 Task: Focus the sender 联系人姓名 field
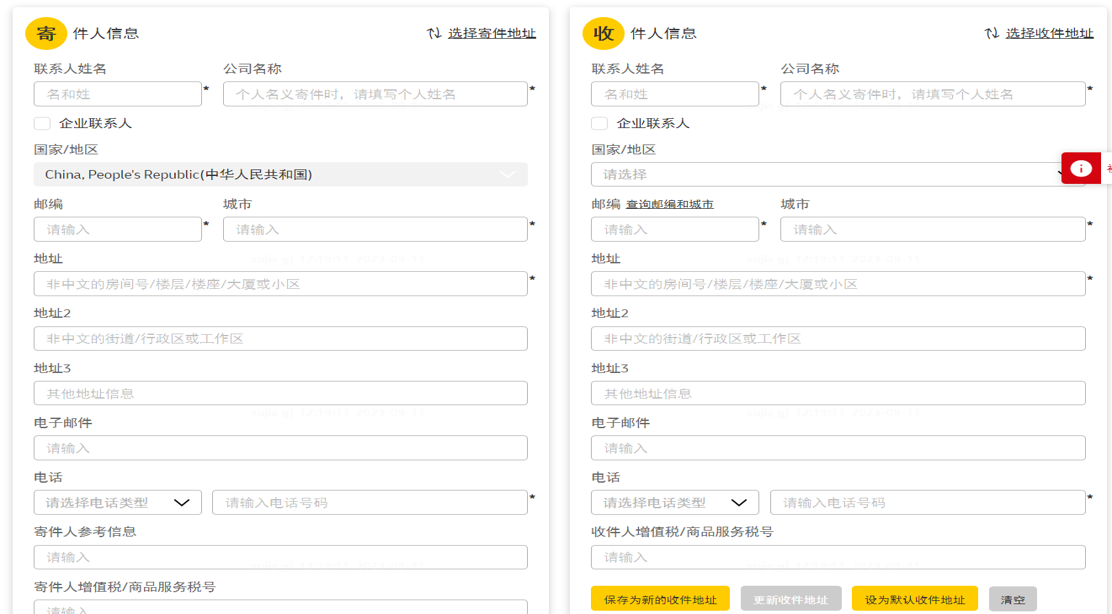118,94
